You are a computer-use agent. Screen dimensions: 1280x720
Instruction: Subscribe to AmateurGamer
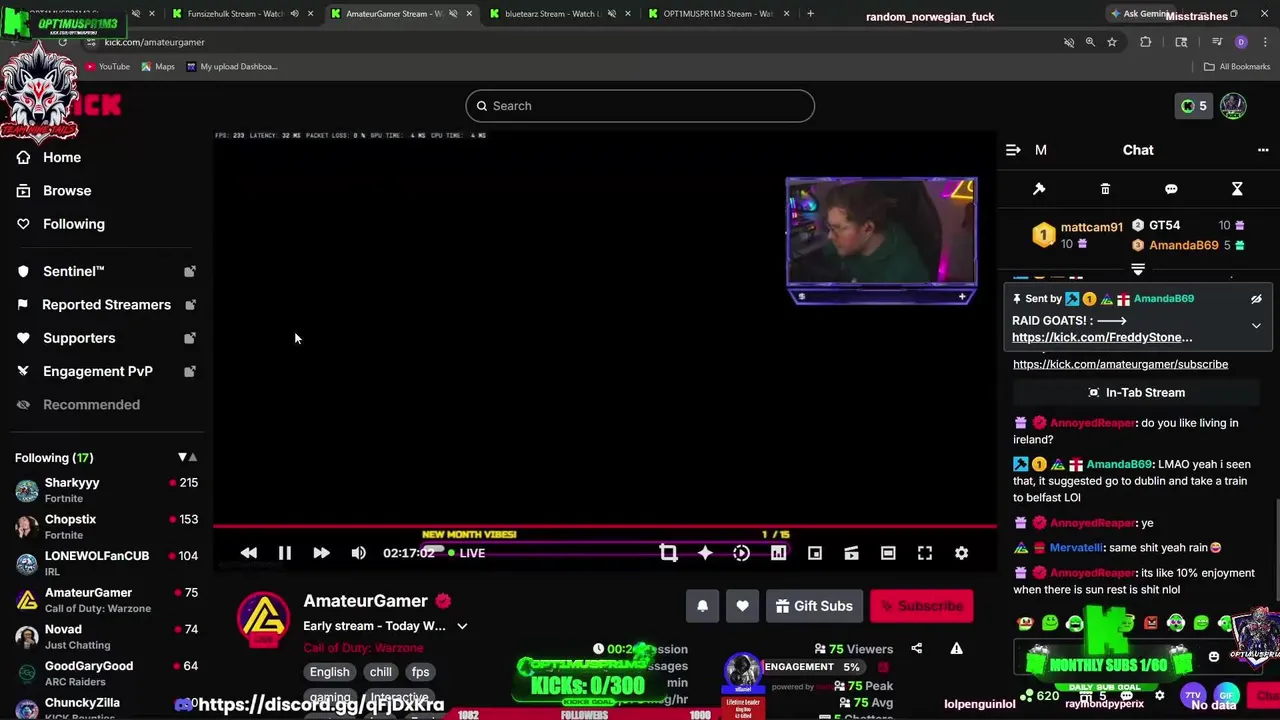click(x=921, y=606)
